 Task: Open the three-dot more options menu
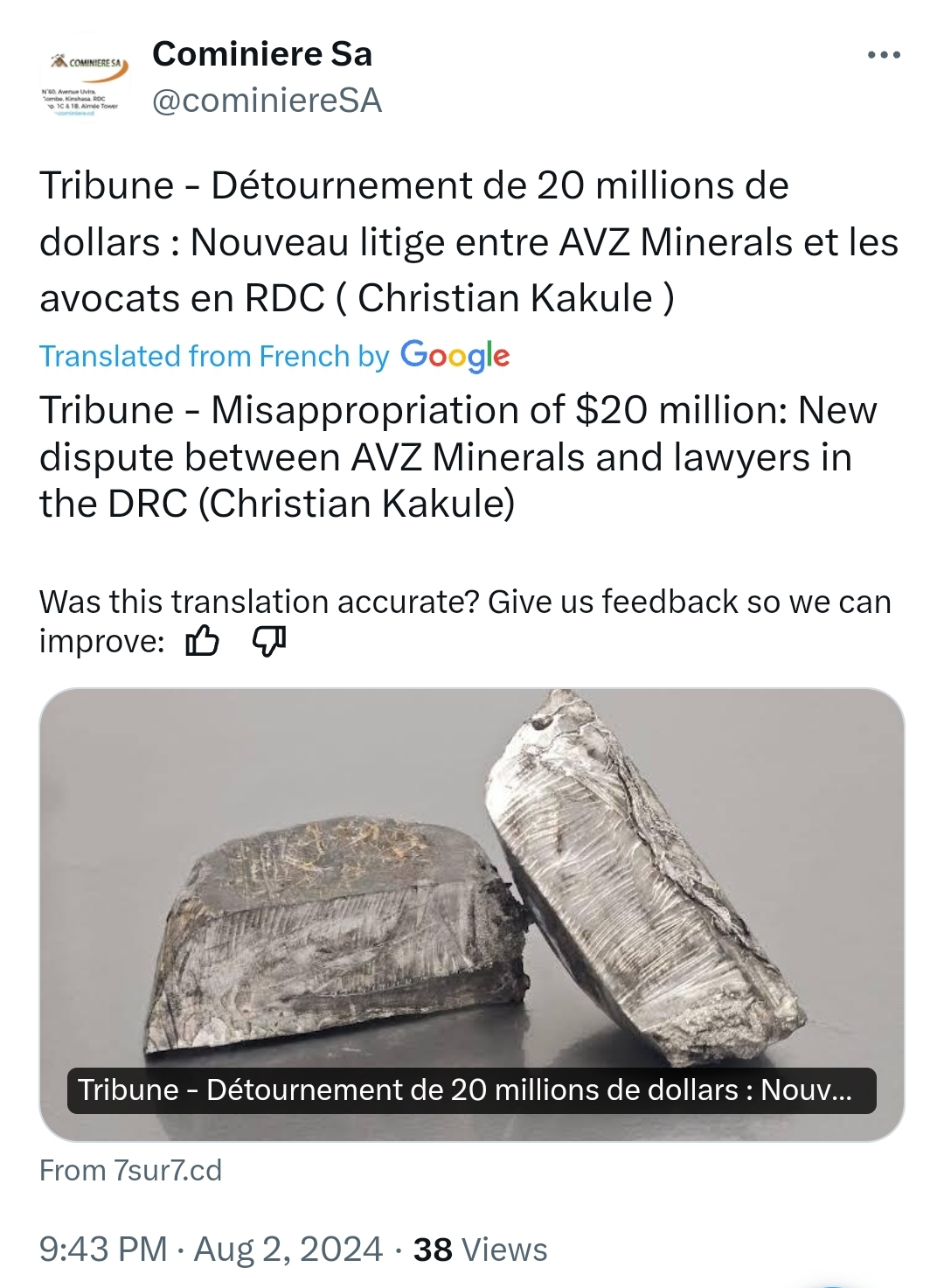[883, 55]
